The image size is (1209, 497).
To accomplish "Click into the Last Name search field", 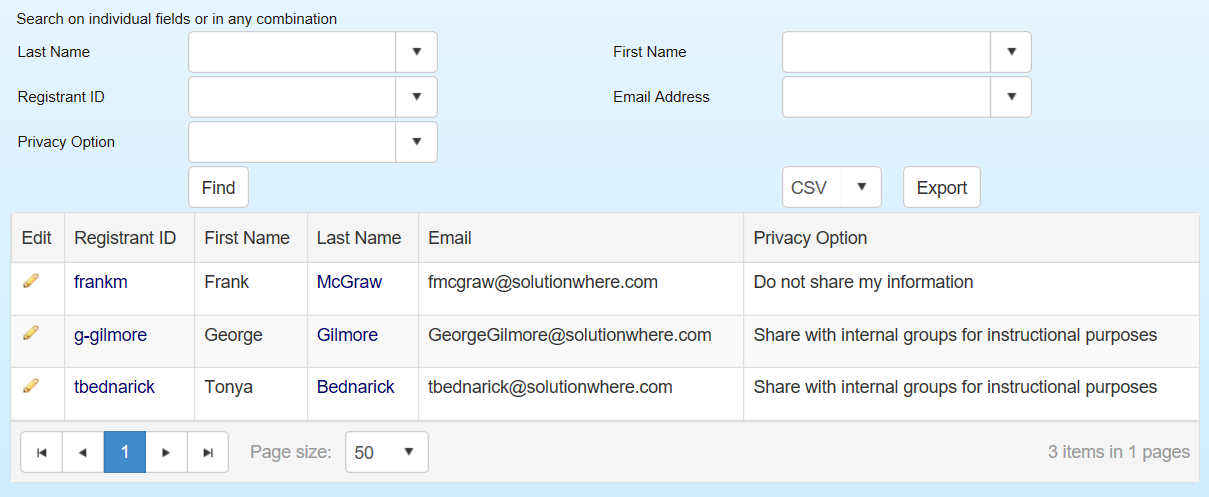I will click(292, 52).
